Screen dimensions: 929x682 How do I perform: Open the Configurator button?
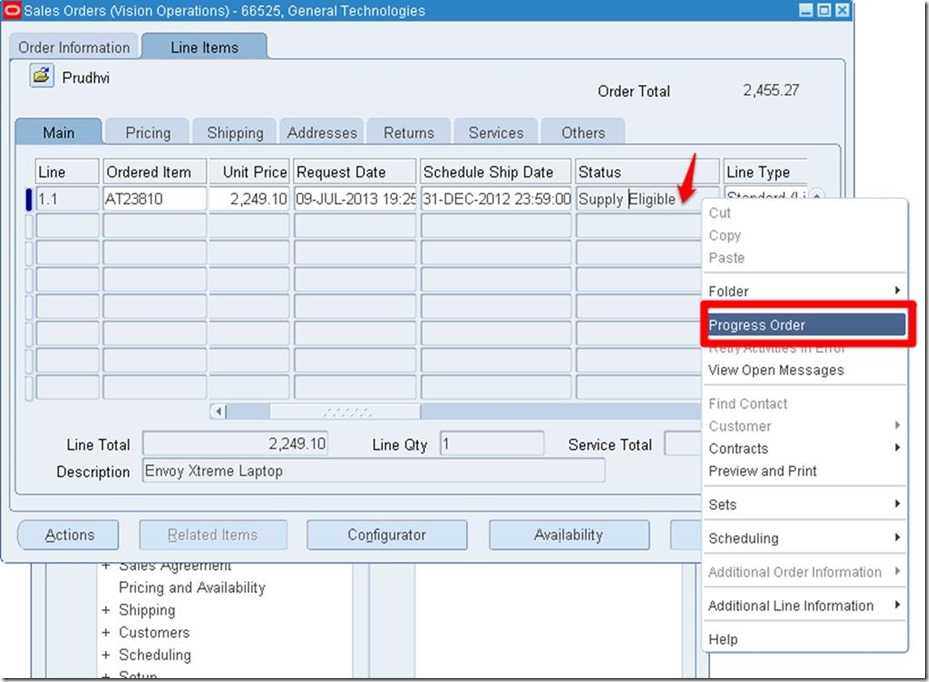tap(386, 535)
